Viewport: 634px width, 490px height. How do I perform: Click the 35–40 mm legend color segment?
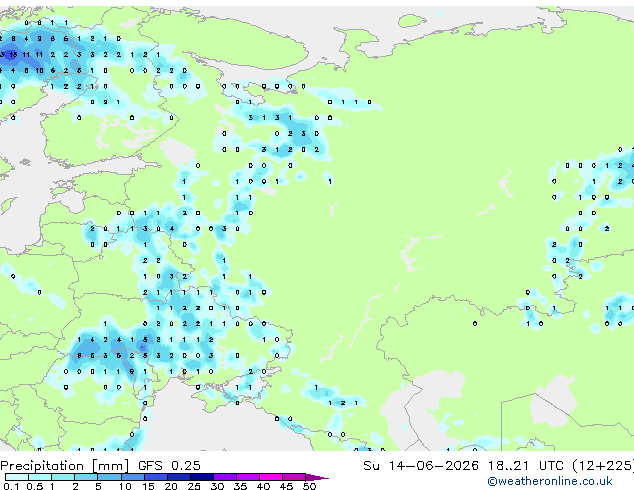pyautogui.click(x=248, y=477)
